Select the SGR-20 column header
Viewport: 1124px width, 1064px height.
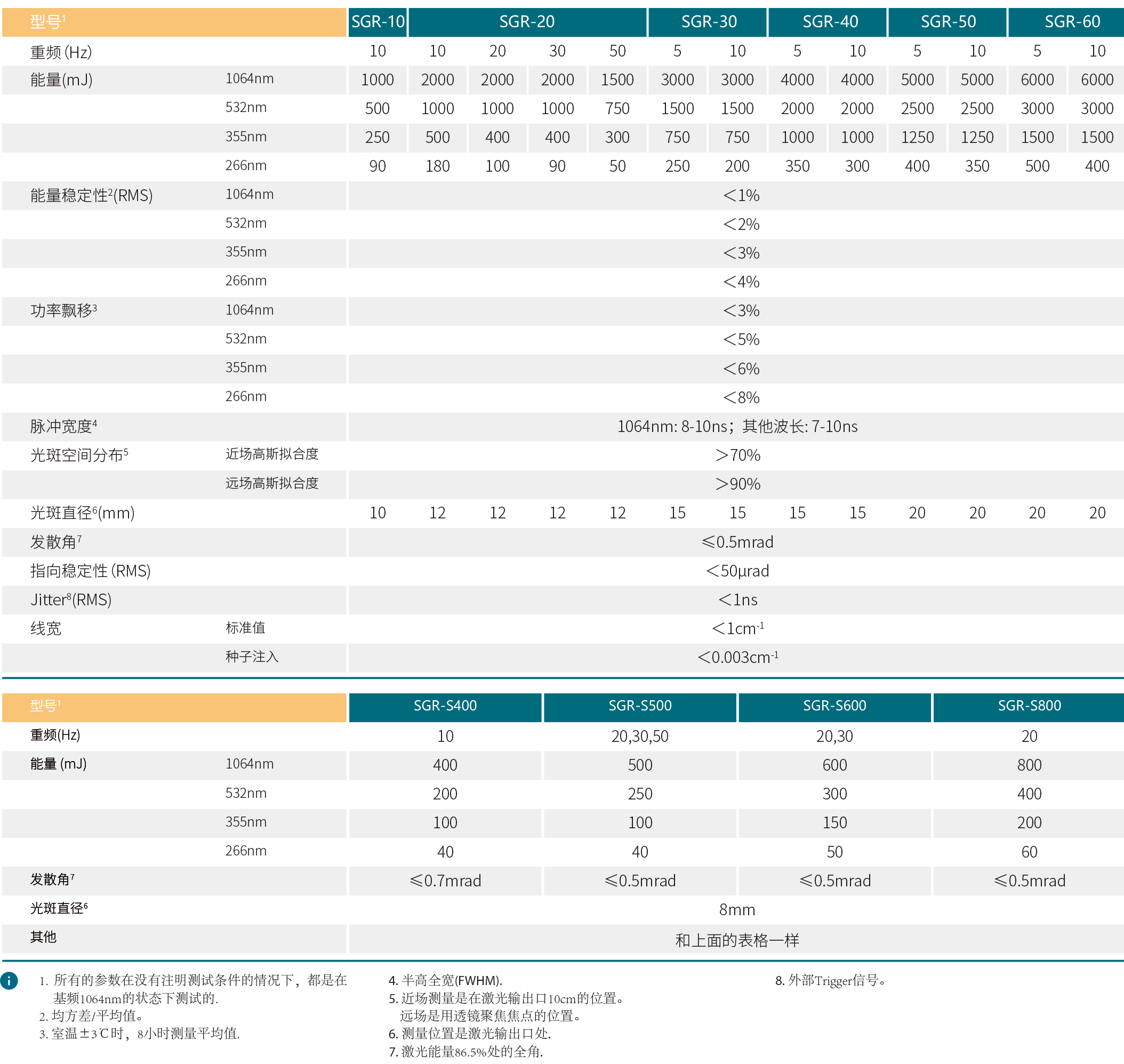(527, 22)
